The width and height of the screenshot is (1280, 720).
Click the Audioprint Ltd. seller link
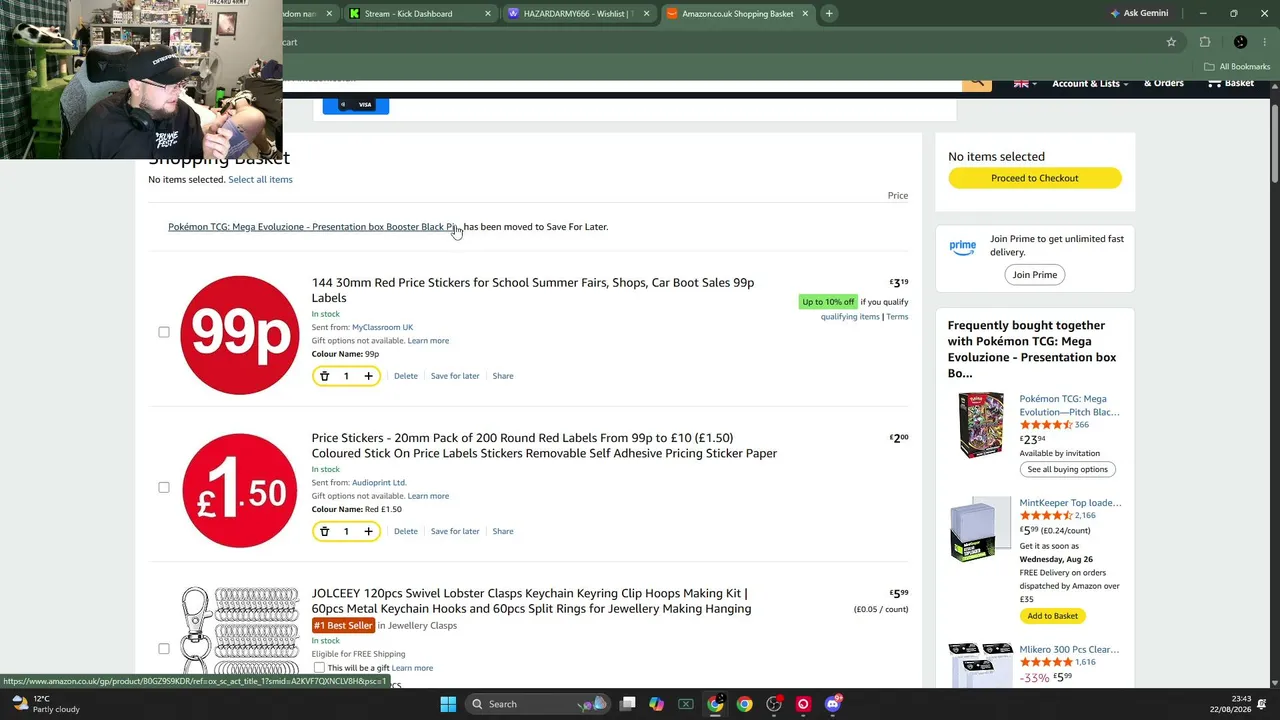[x=379, y=482]
